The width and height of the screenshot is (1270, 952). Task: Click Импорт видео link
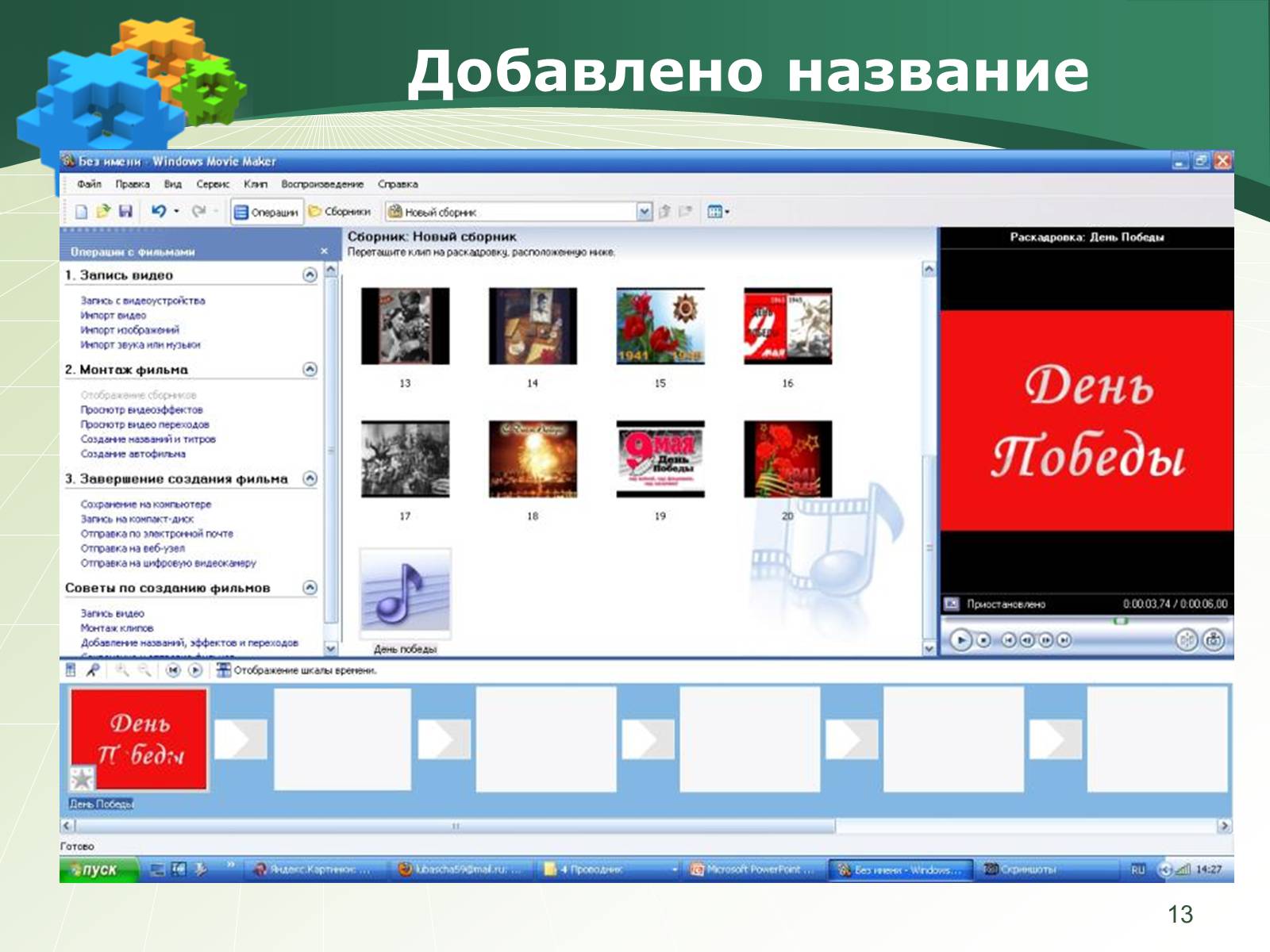(114, 315)
